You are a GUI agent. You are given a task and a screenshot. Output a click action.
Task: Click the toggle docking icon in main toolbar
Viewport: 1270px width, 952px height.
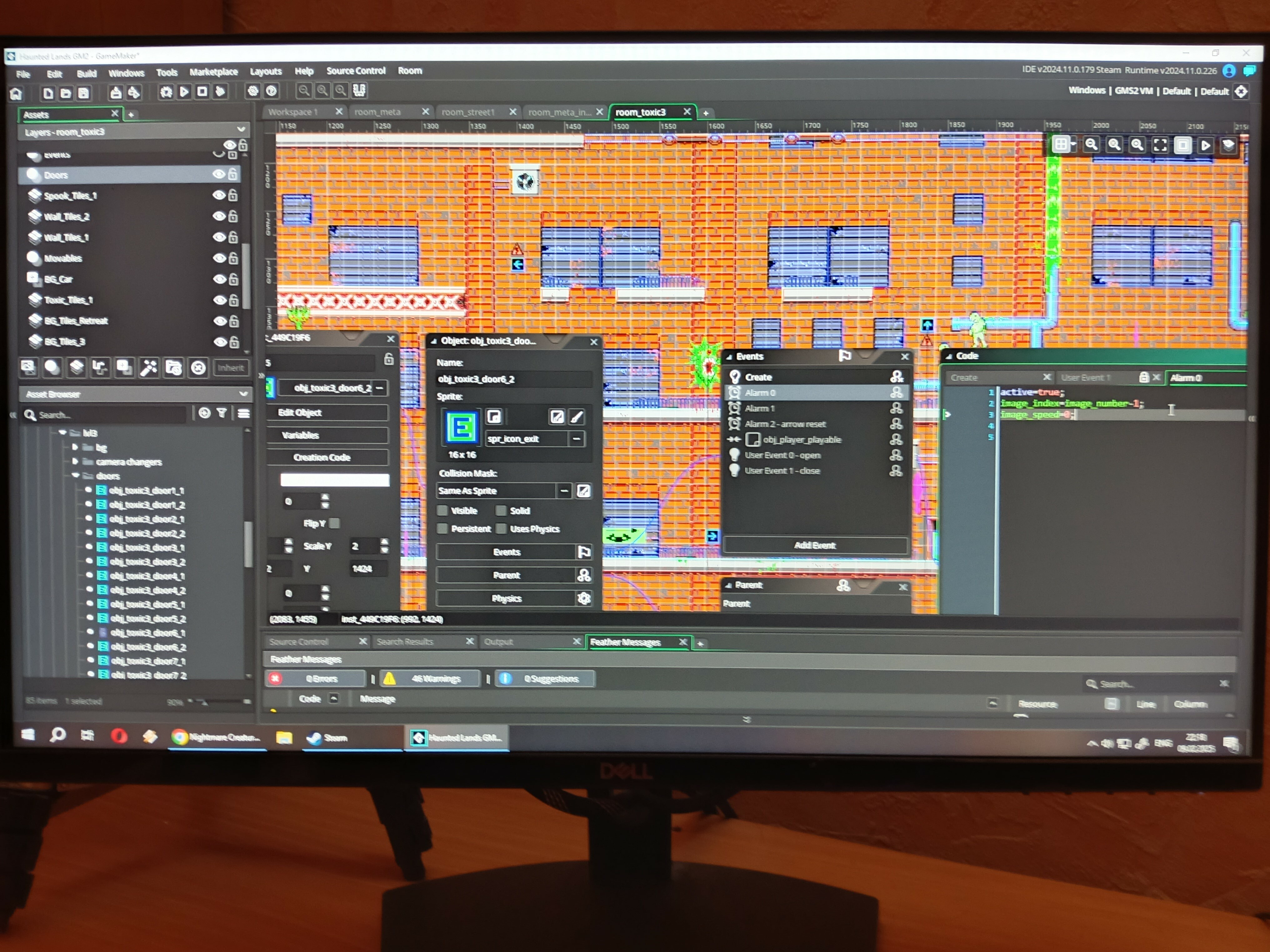(x=359, y=90)
